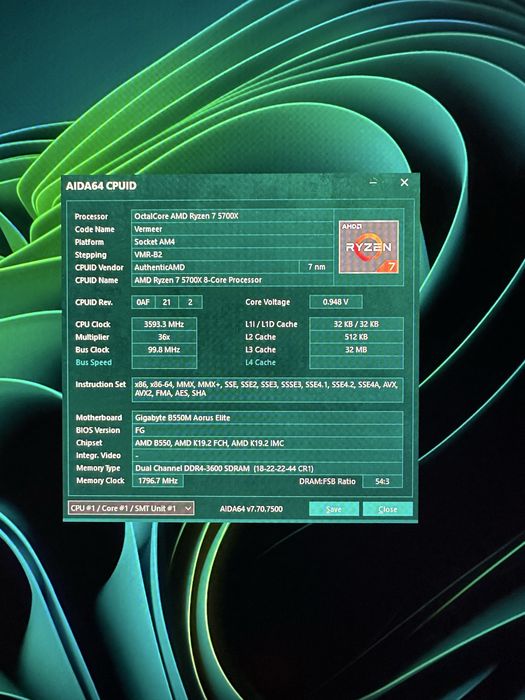This screenshot has width=525, height=700.
Task: Click the Memory Type Dual Channel DDR4-3600 value
Action: (x=267, y=468)
